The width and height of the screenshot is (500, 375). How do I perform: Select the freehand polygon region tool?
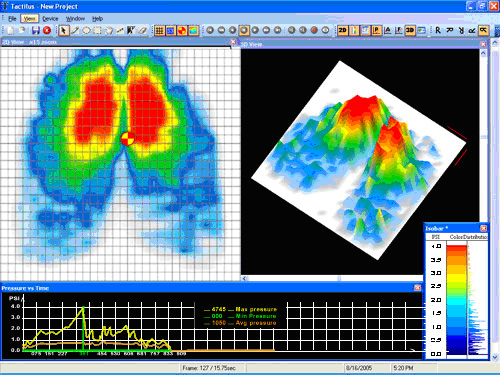coord(109,31)
